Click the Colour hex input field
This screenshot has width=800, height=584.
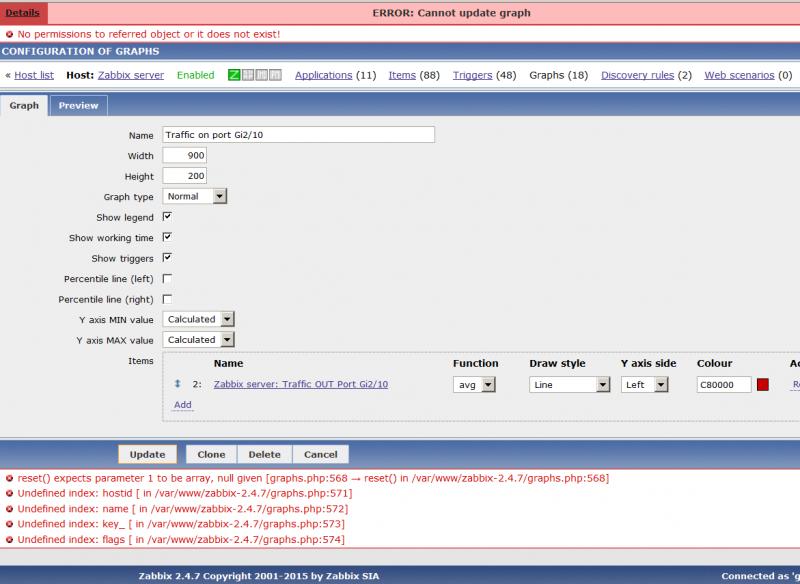(724, 385)
